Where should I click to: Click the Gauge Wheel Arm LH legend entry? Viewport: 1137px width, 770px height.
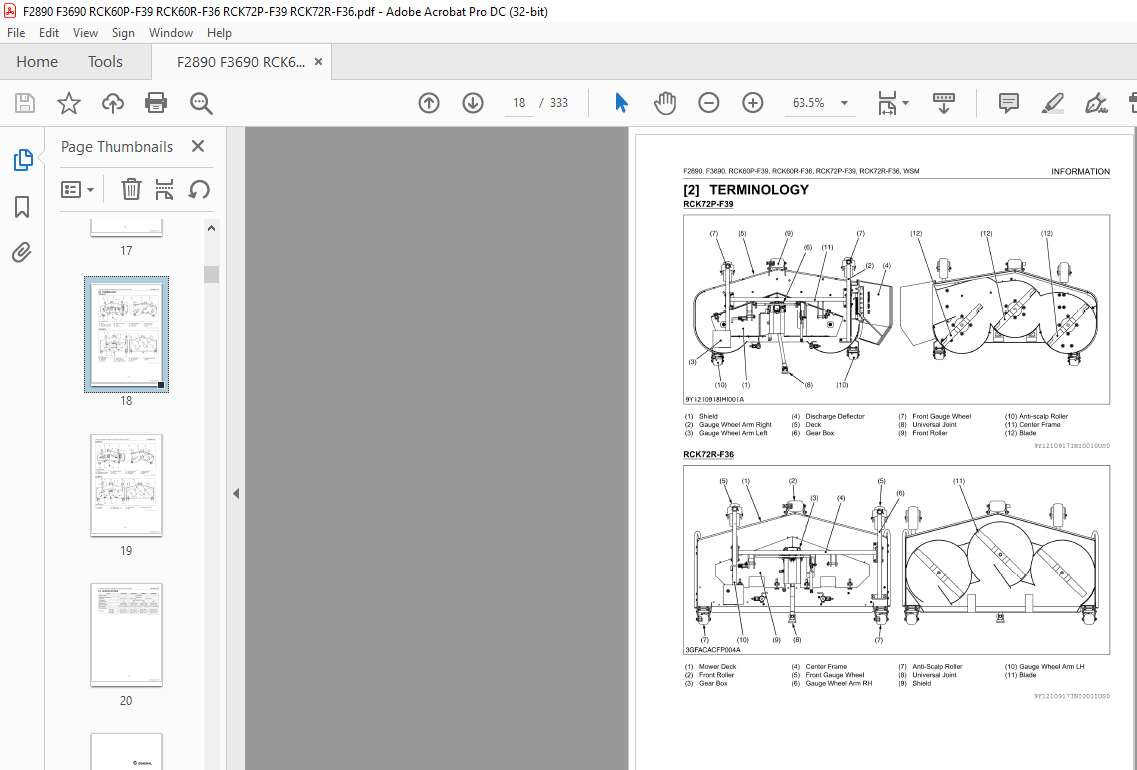(1045, 666)
